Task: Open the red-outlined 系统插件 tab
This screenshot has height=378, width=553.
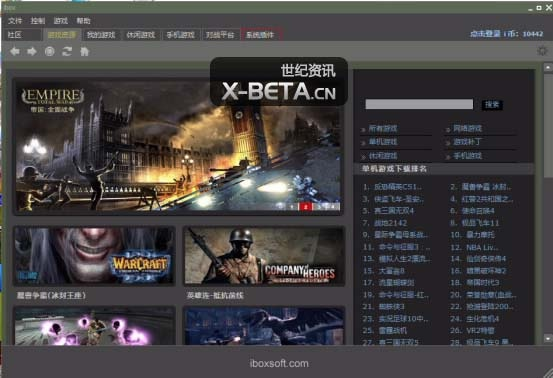Action: click(260, 35)
